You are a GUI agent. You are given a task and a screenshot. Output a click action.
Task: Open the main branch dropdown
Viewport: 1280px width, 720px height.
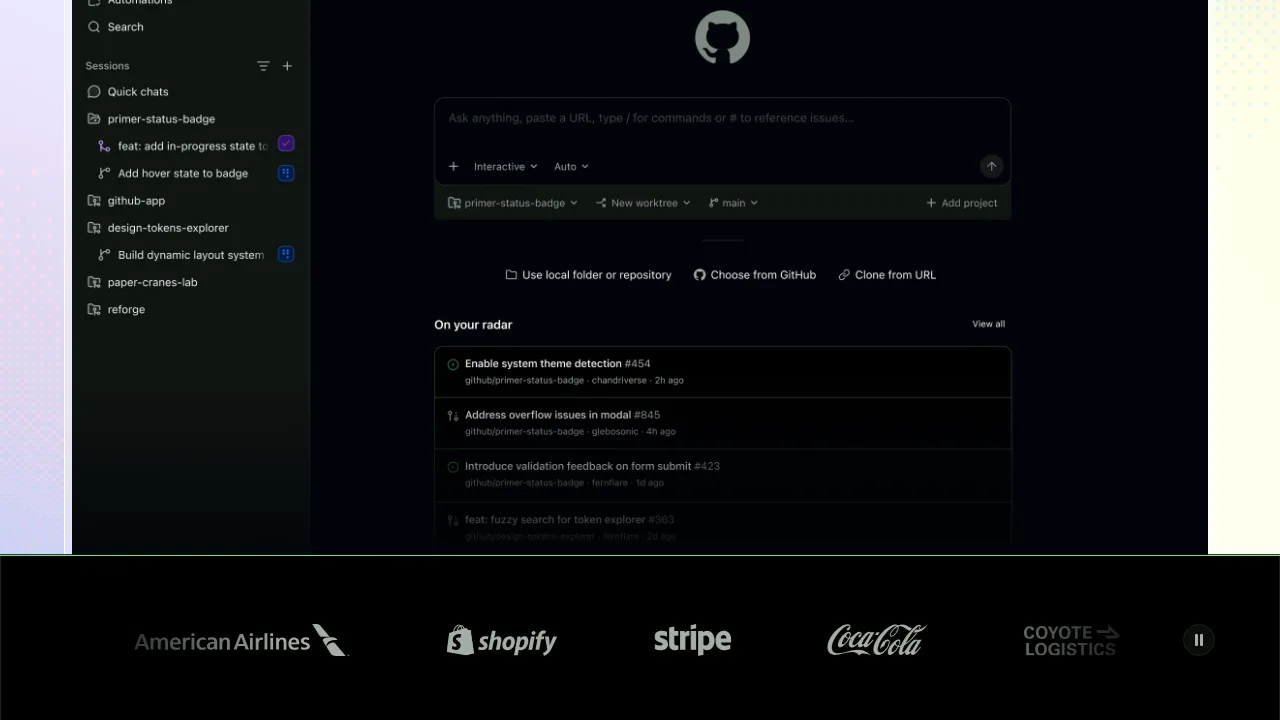[x=733, y=203]
